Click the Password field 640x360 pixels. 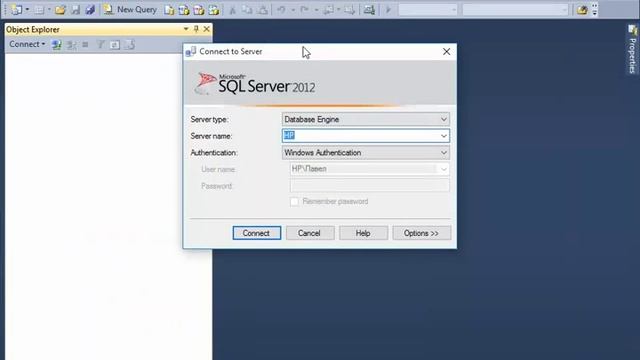pyautogui.click(x=369, y=186)
